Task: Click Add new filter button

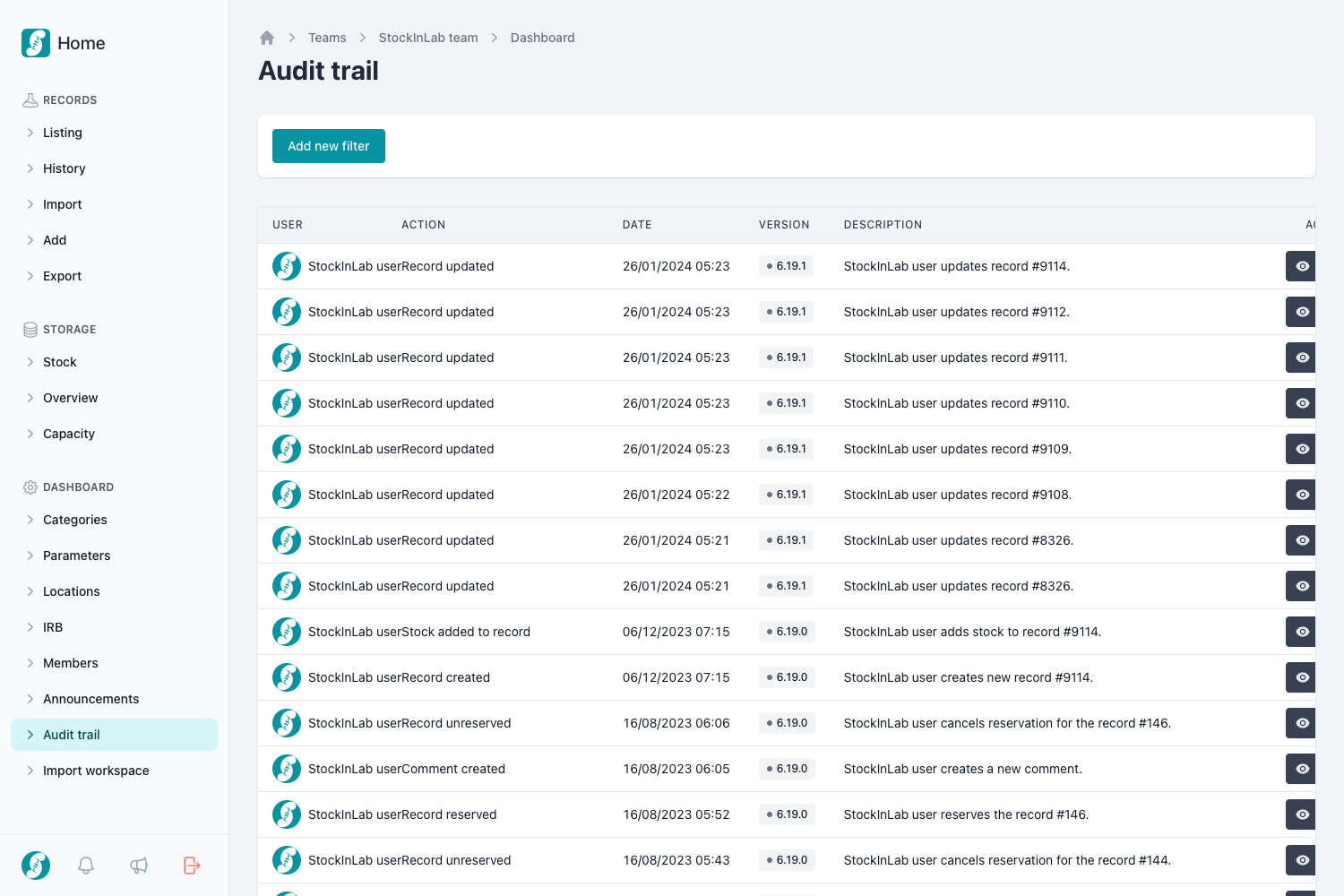Action: [329, 146]
